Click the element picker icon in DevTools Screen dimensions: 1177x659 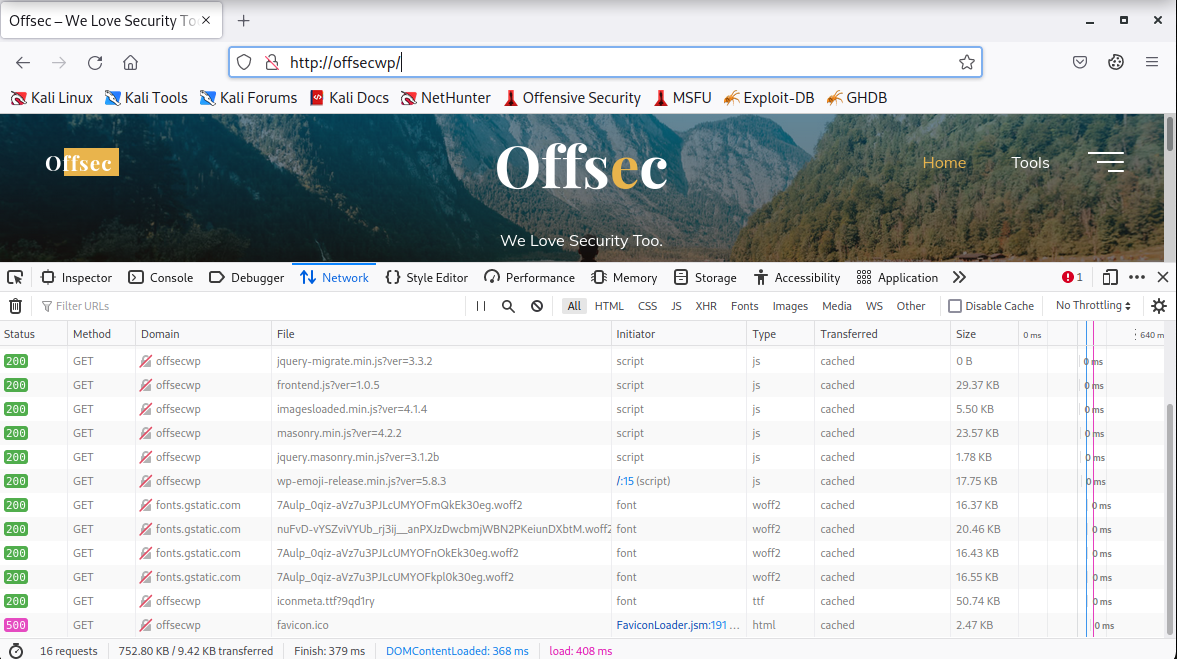tap(16, 277)
